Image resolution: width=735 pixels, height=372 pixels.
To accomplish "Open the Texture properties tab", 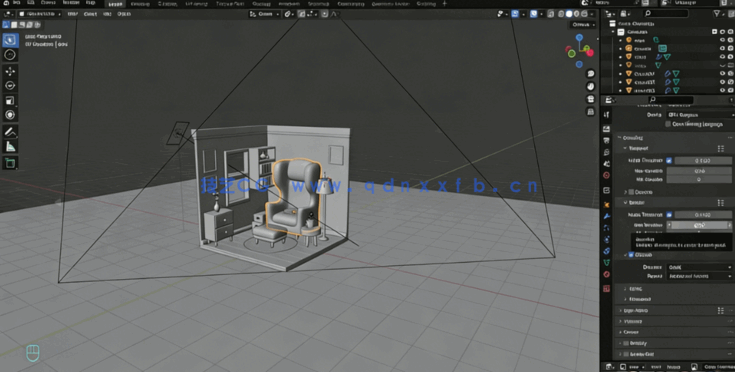I will (x=607, y=289).
